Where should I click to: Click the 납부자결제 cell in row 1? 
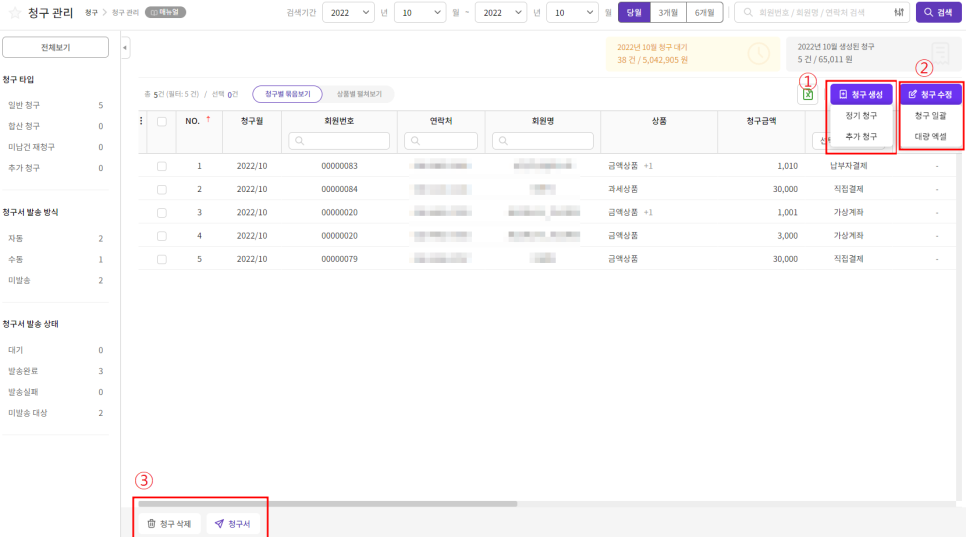click(848, 166)
